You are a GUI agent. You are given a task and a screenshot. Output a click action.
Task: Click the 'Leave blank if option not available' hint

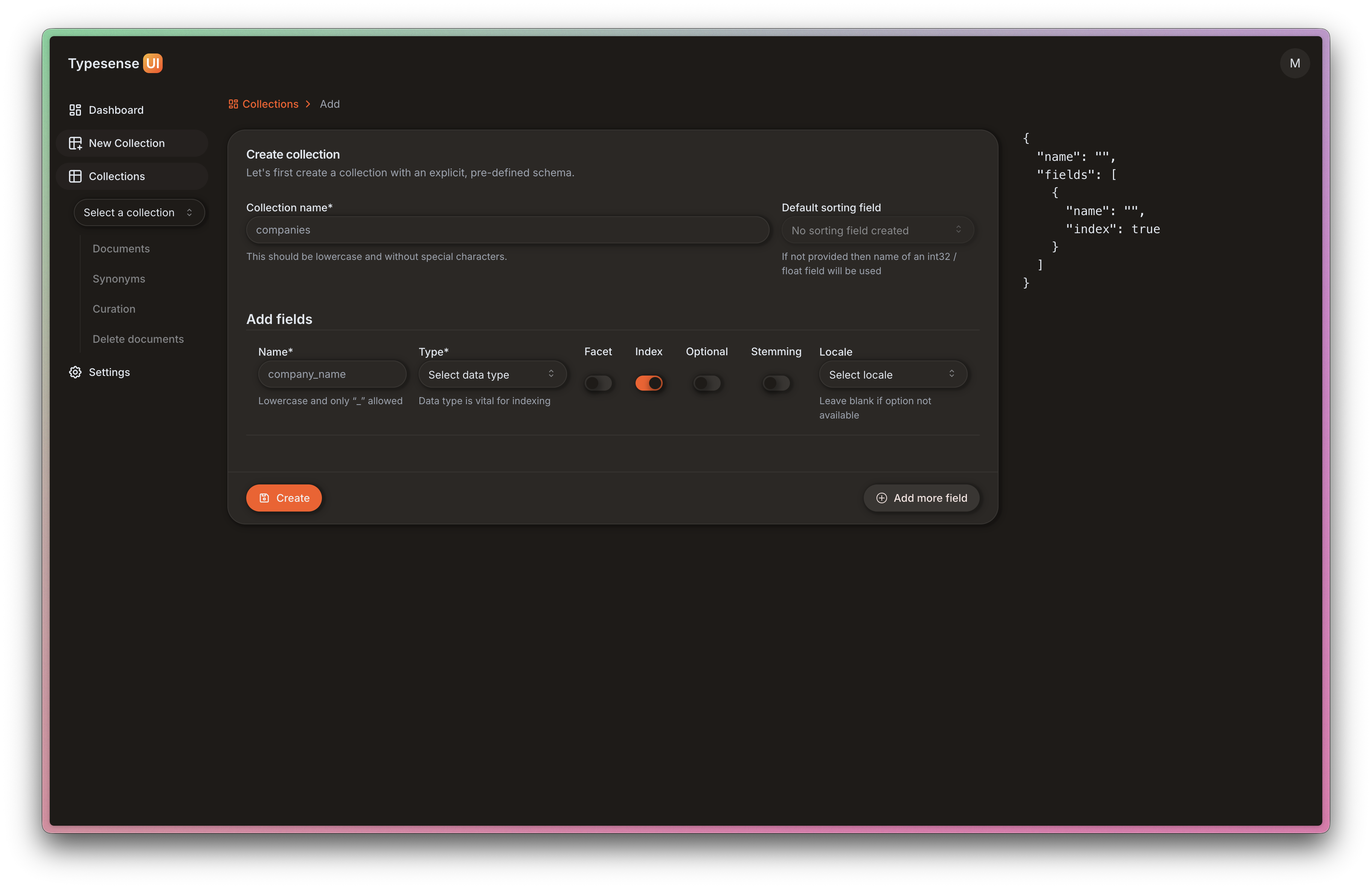click(x=875, y=408)
